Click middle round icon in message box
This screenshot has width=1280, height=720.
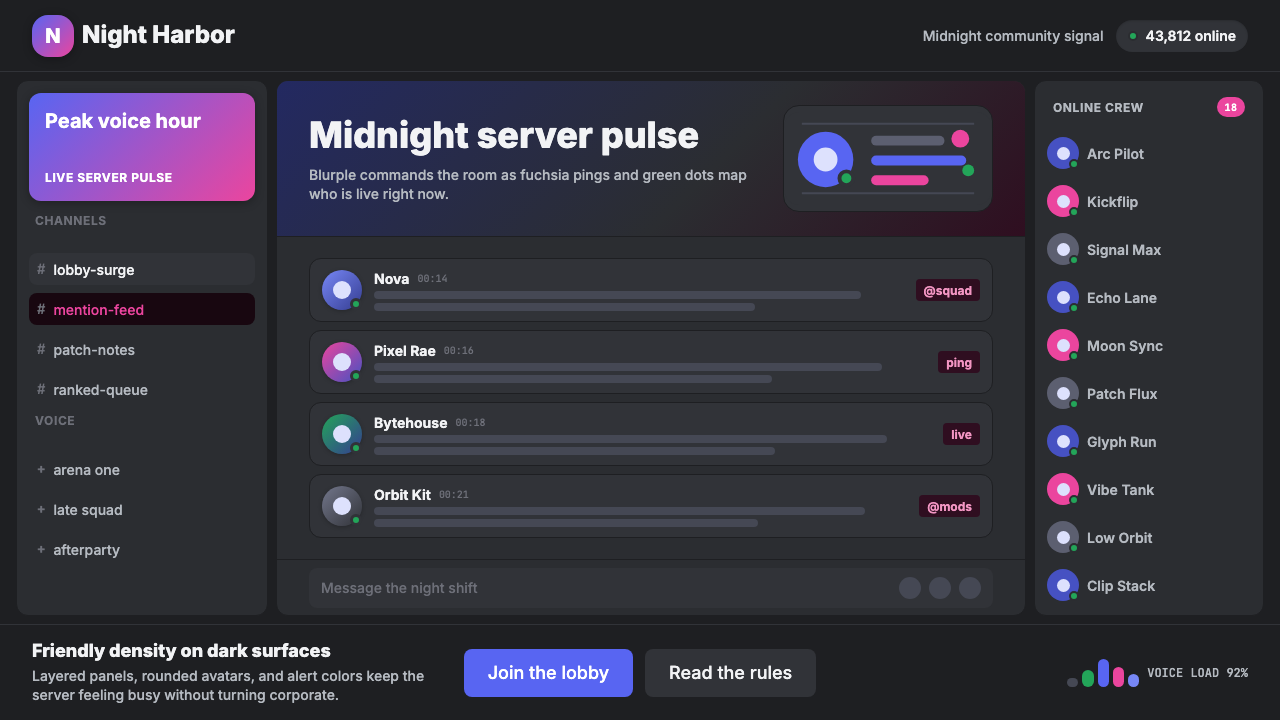[940, 588]
